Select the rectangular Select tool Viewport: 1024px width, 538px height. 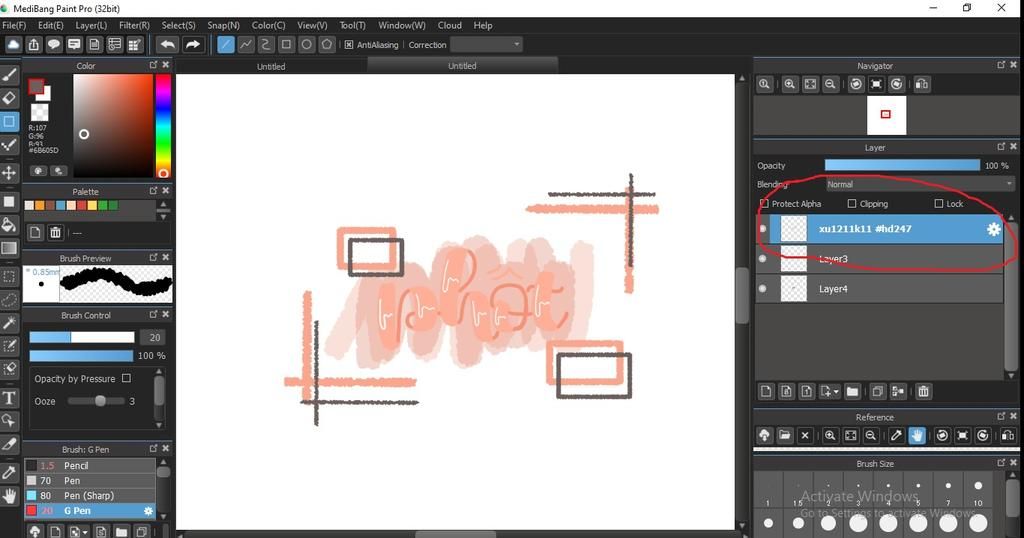9,276
